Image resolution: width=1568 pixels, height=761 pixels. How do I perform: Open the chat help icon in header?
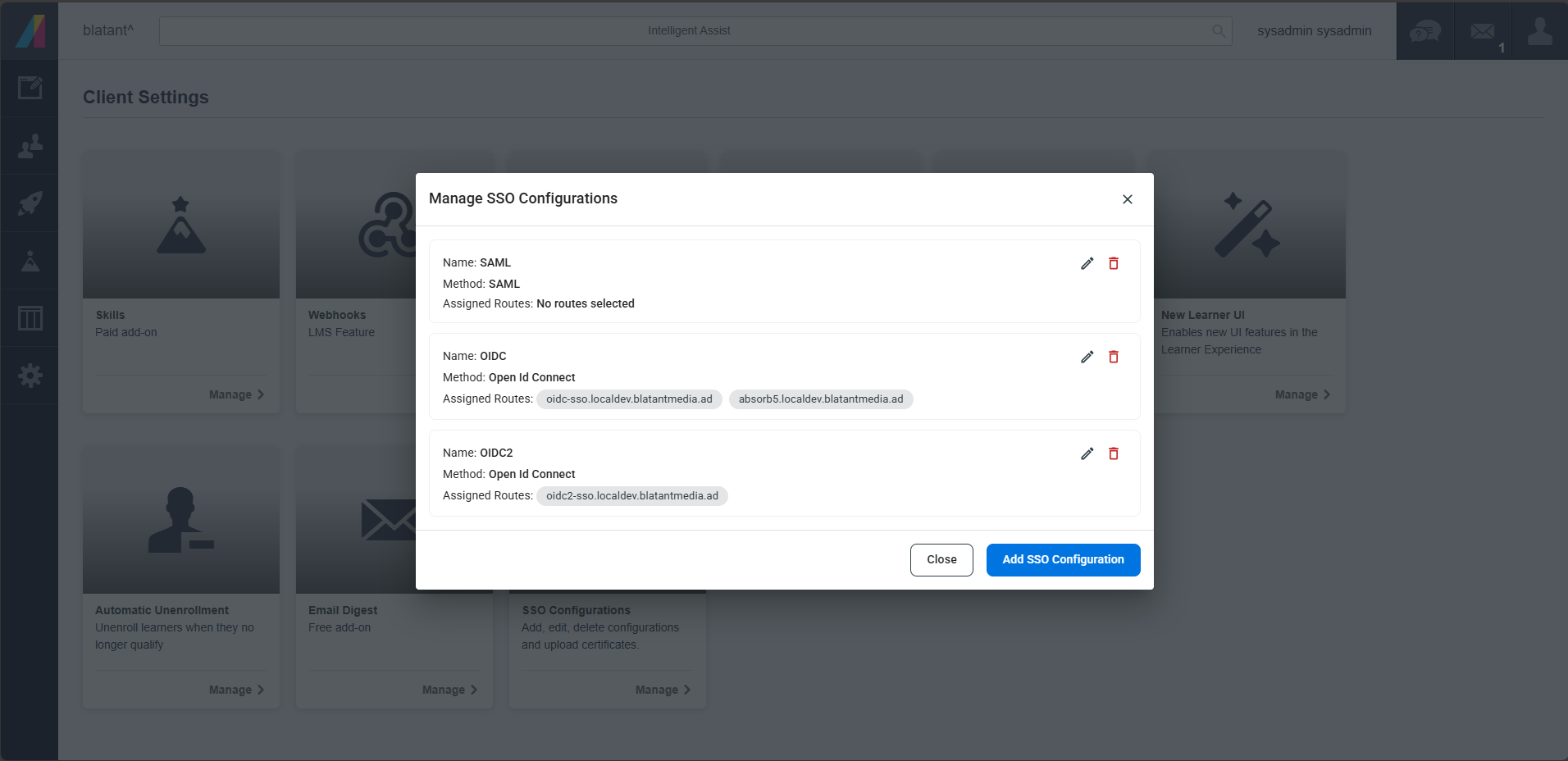coord(1425,31)
